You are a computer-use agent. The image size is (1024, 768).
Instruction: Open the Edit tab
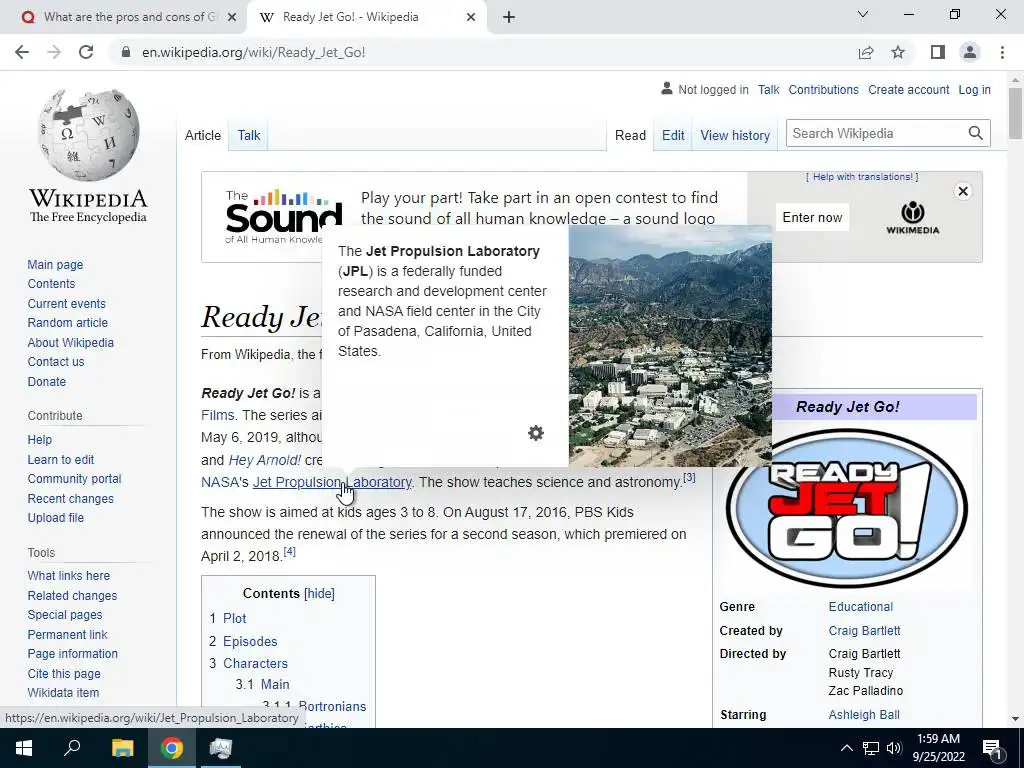coord(673,135)
